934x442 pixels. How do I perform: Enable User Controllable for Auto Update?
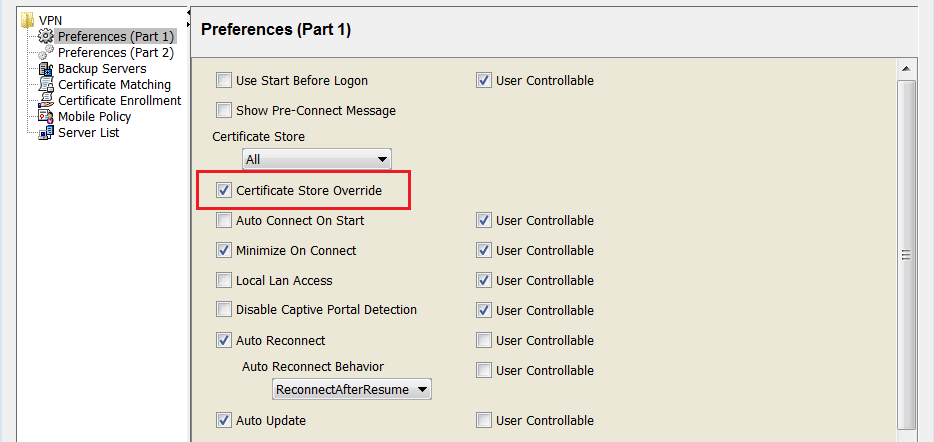click(484, 420)
